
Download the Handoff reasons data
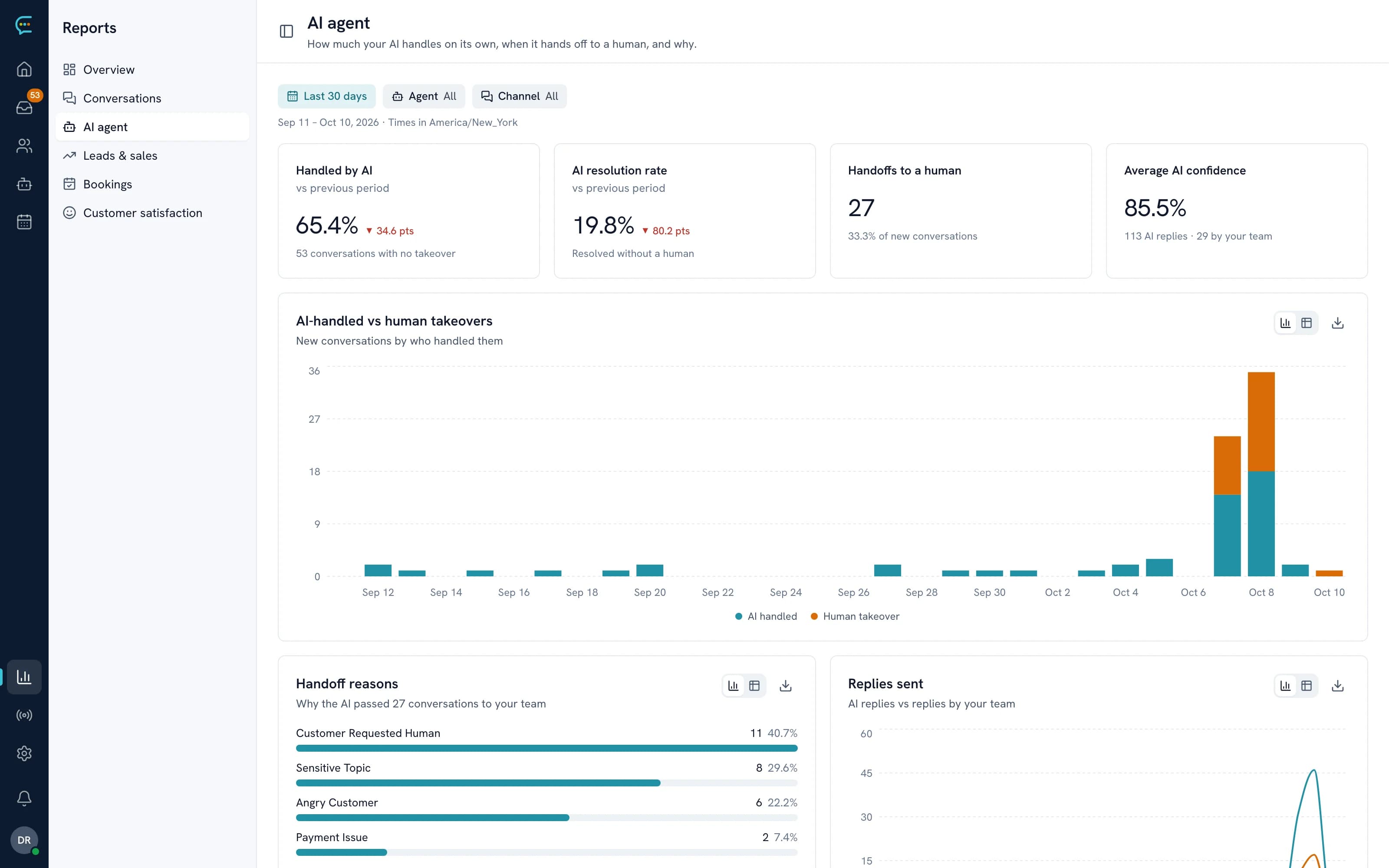[785, 685]
